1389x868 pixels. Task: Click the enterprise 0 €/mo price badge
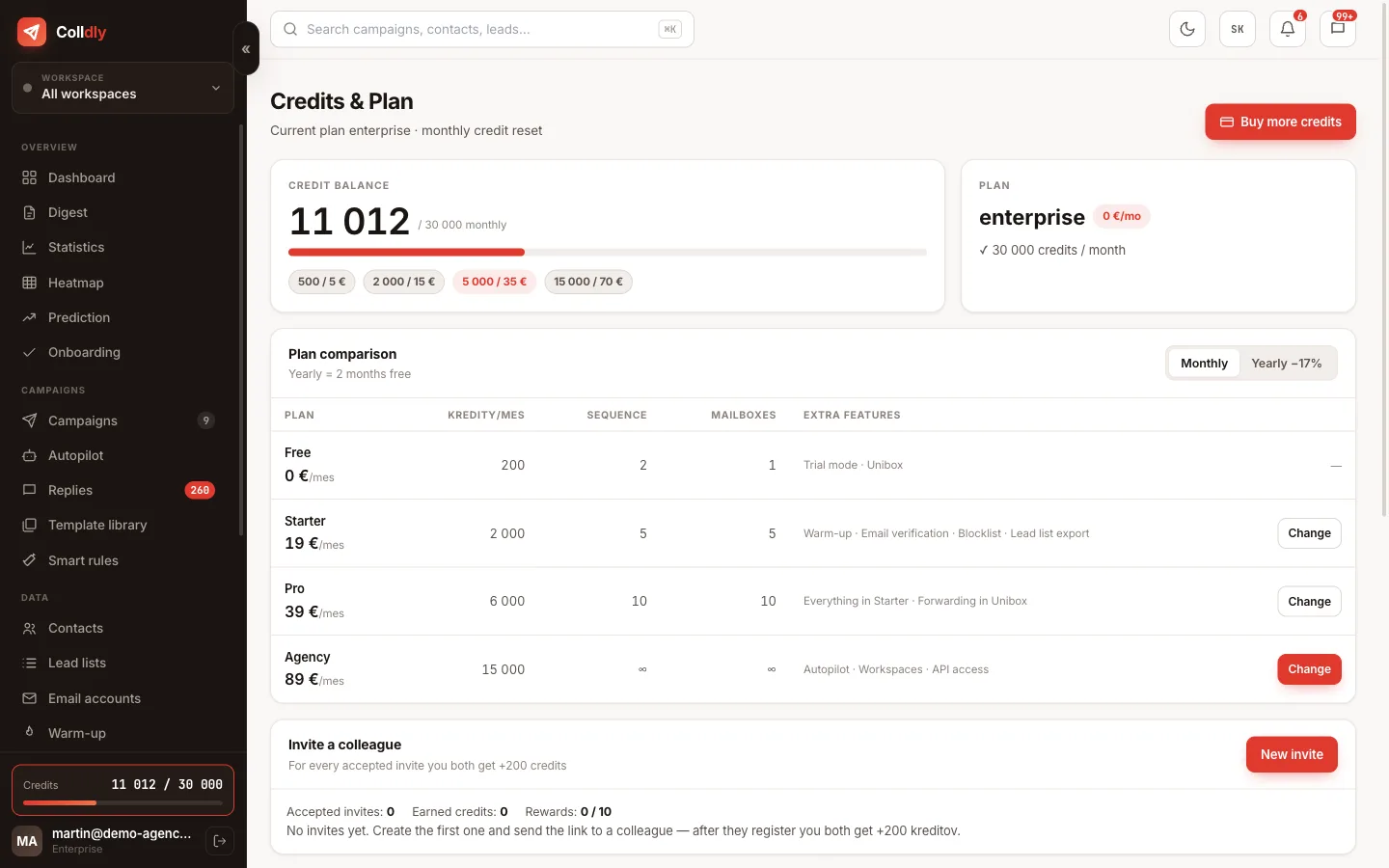pos(1122,216)
